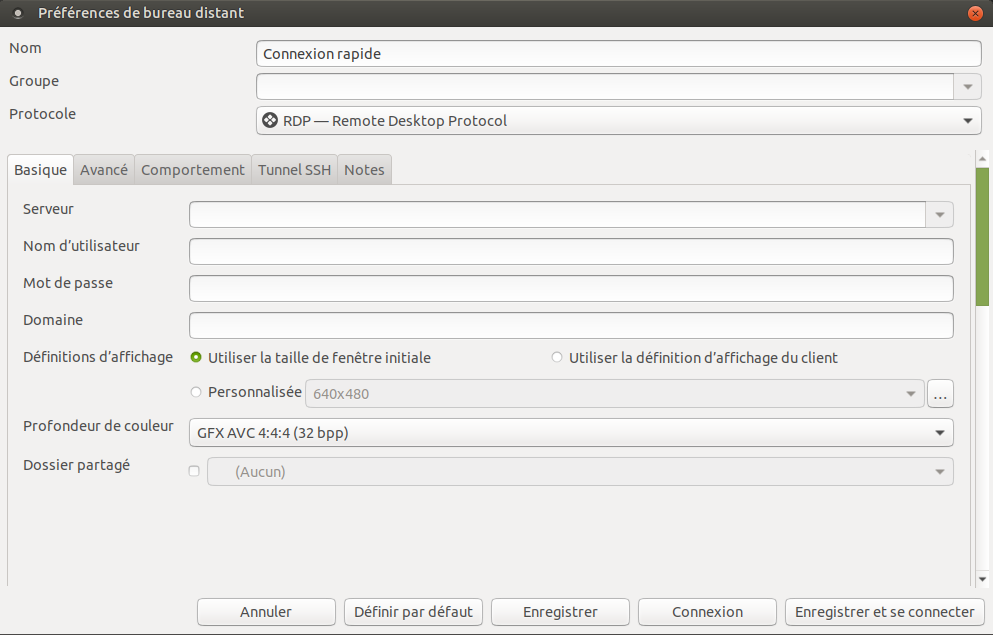Open custom resolution editor ellipsis button
The width and height of the screenshot is (993, 635).
click(x=940, y=394)
